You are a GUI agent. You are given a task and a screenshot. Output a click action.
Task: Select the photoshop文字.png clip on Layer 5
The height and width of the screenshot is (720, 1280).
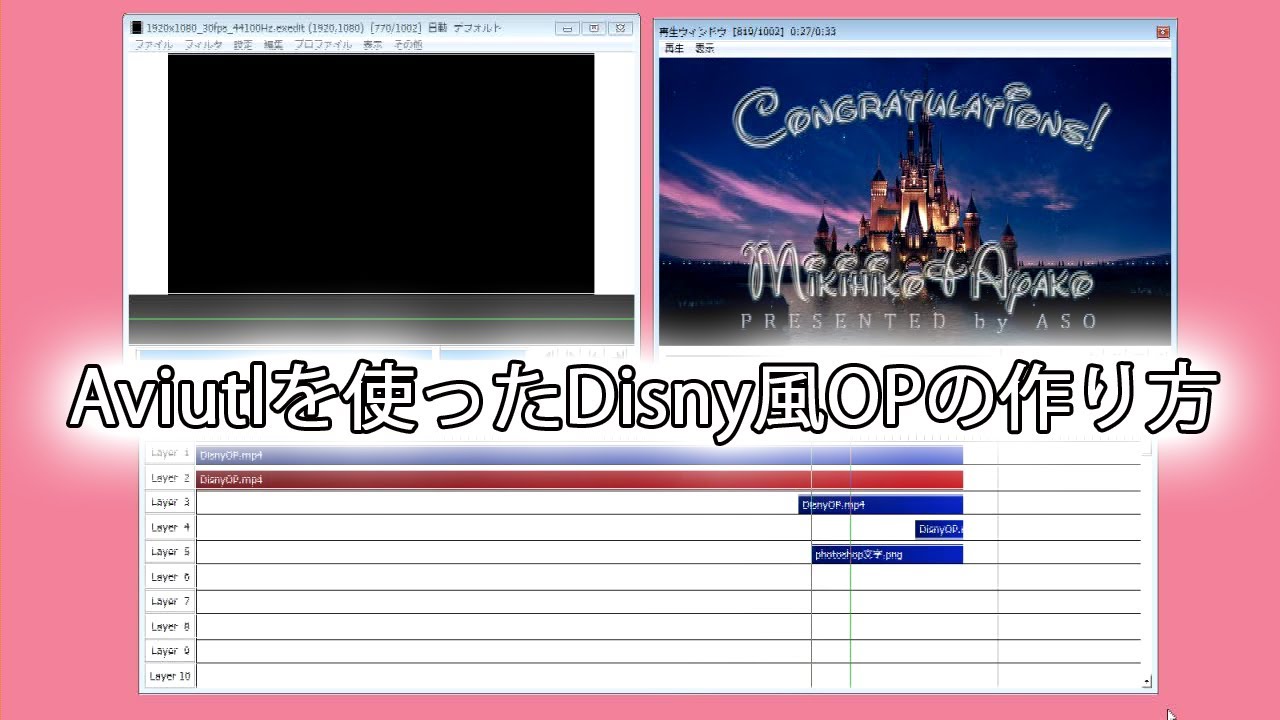(887, 554)
